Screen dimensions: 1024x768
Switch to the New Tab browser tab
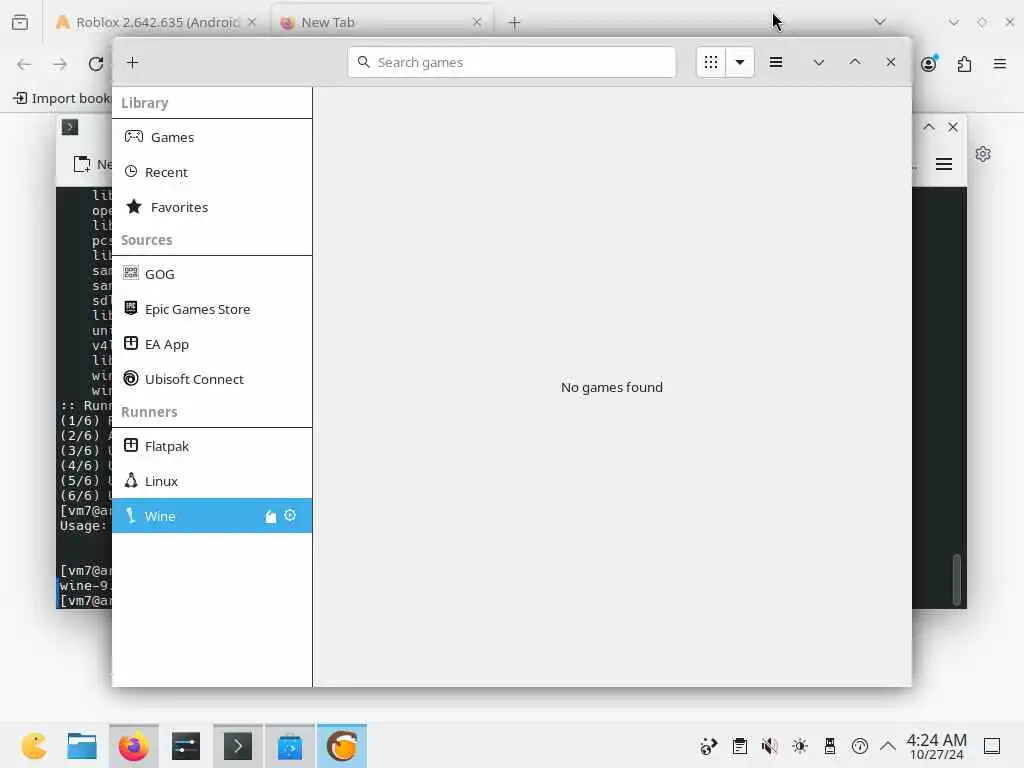tap(381, 22)
